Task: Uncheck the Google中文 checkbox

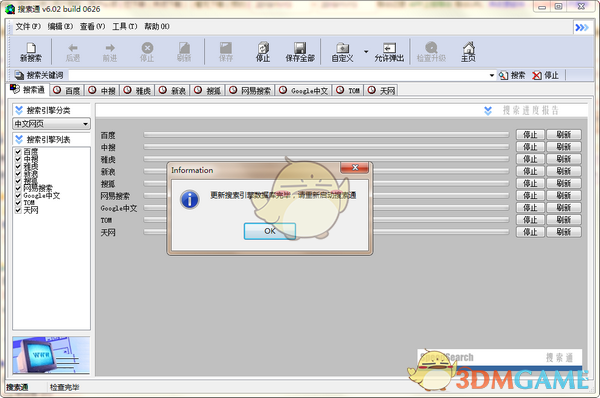Action: pyautogui.click(x=18, y=195)
